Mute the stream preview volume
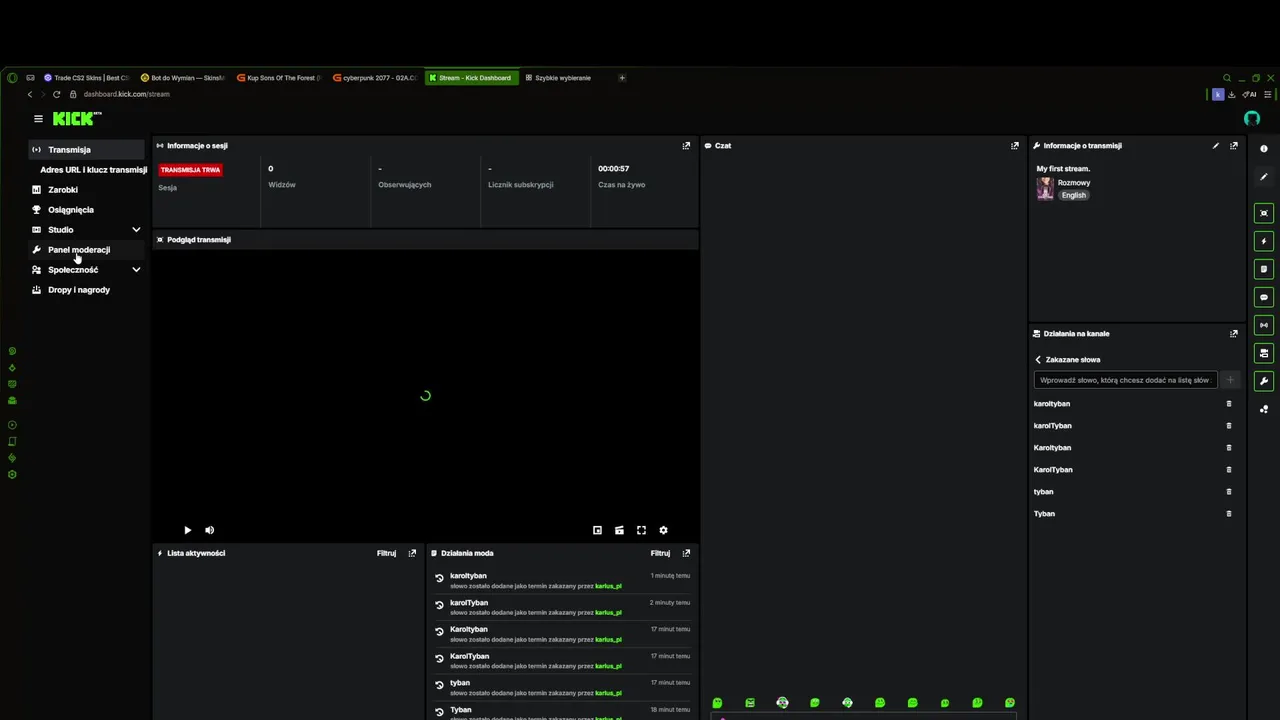 click(209, 531)
